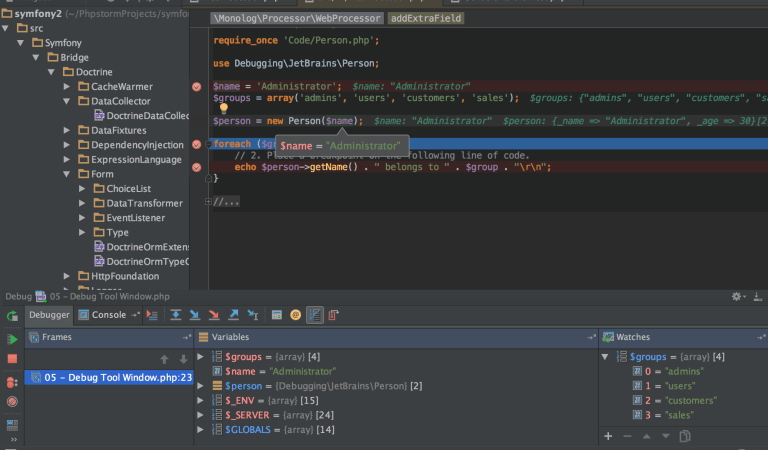Expand the CacheWarmer folder
The height and width of the screenshot is (450, 768).
pos(67,87)
